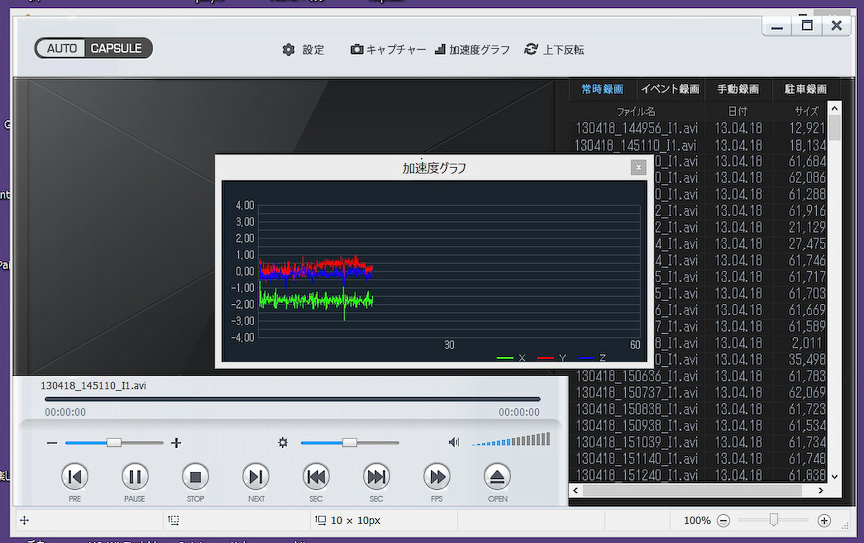Click the X legend entry in graph
864x543 pixels.
tap(511, 358)
